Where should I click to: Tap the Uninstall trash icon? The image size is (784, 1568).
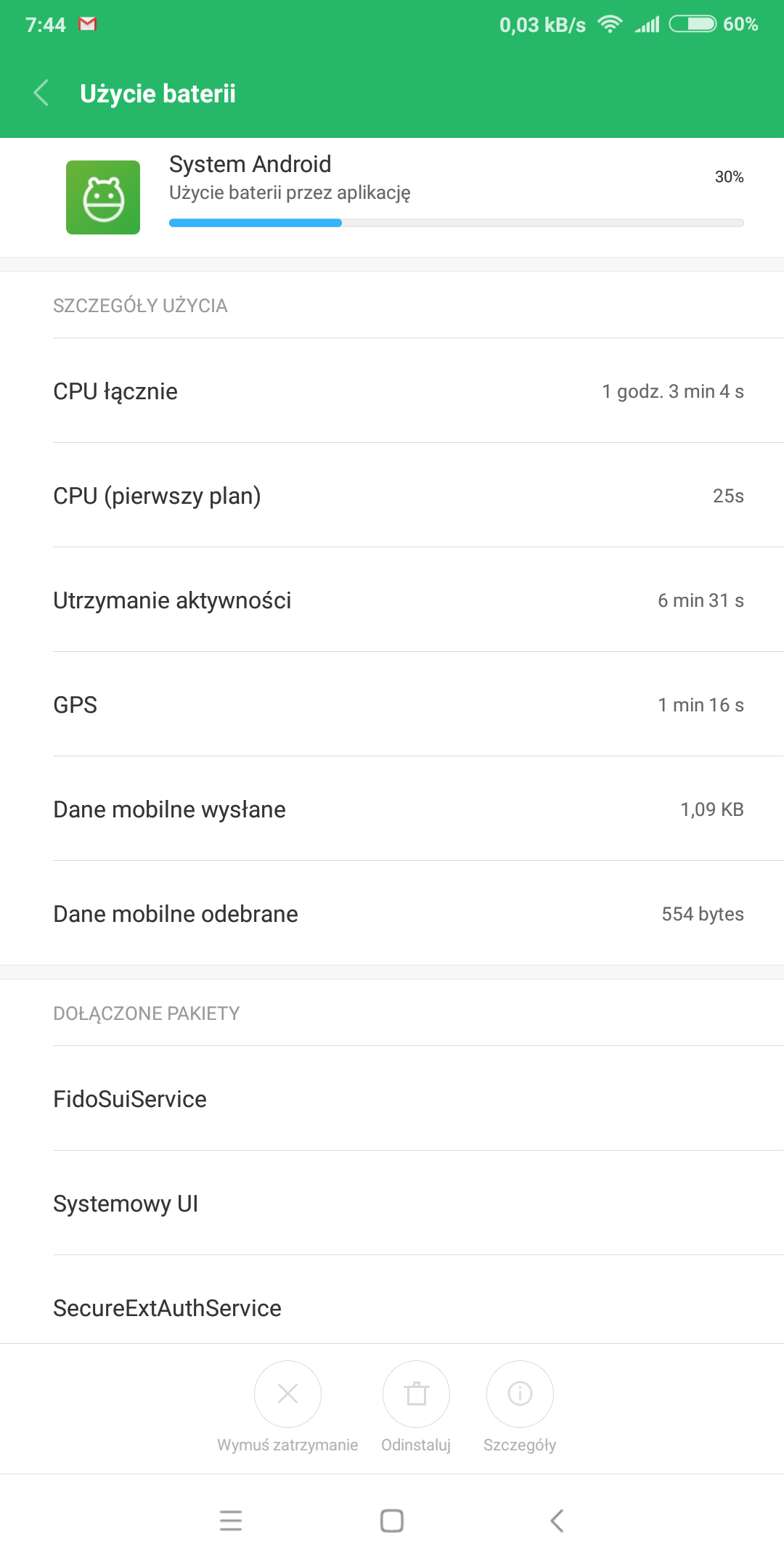(416, 1394)
